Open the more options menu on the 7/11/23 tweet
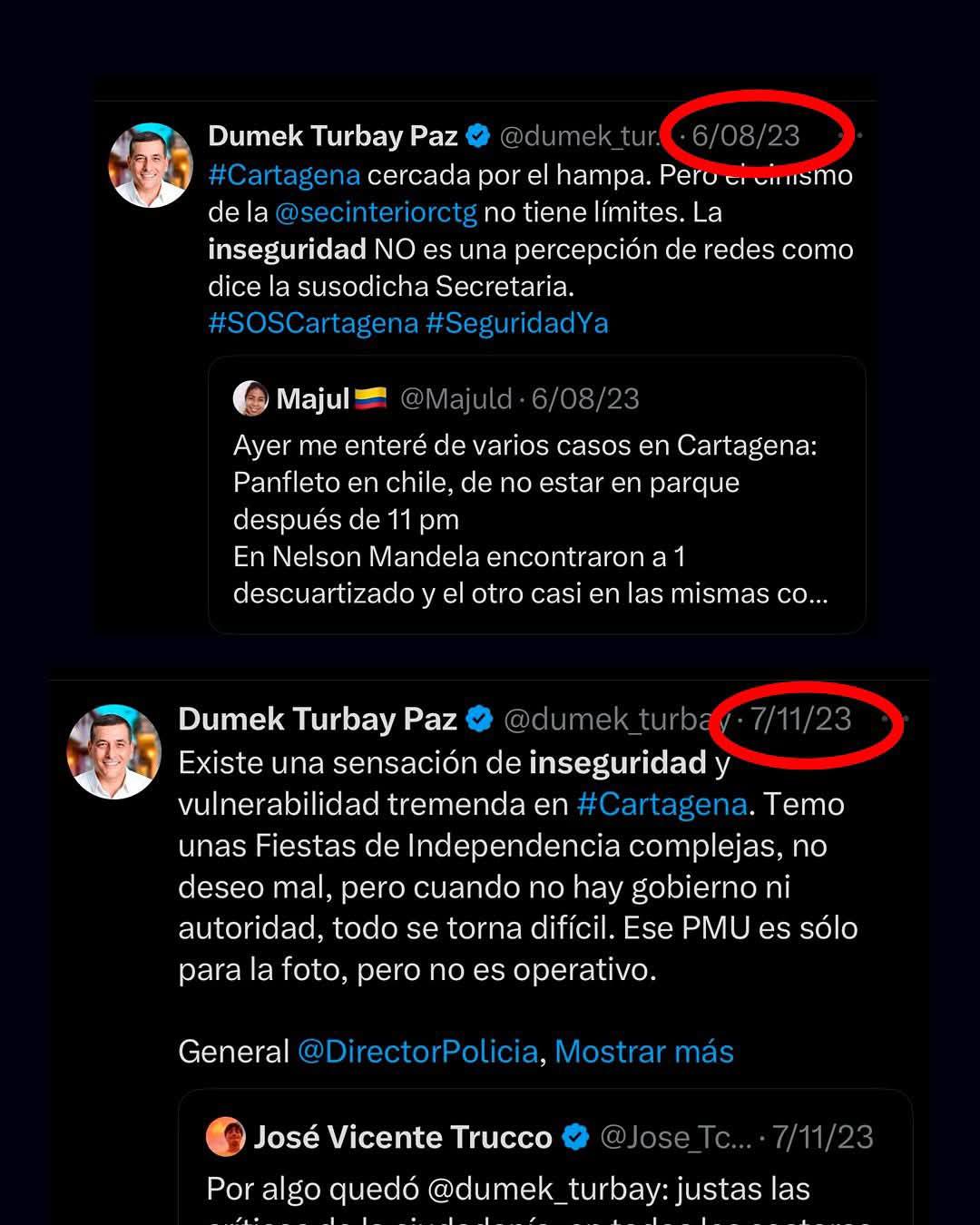Image resolution: width=980 pixels, height=1225 pixels. pyautogui.click(x=896, y=720)
